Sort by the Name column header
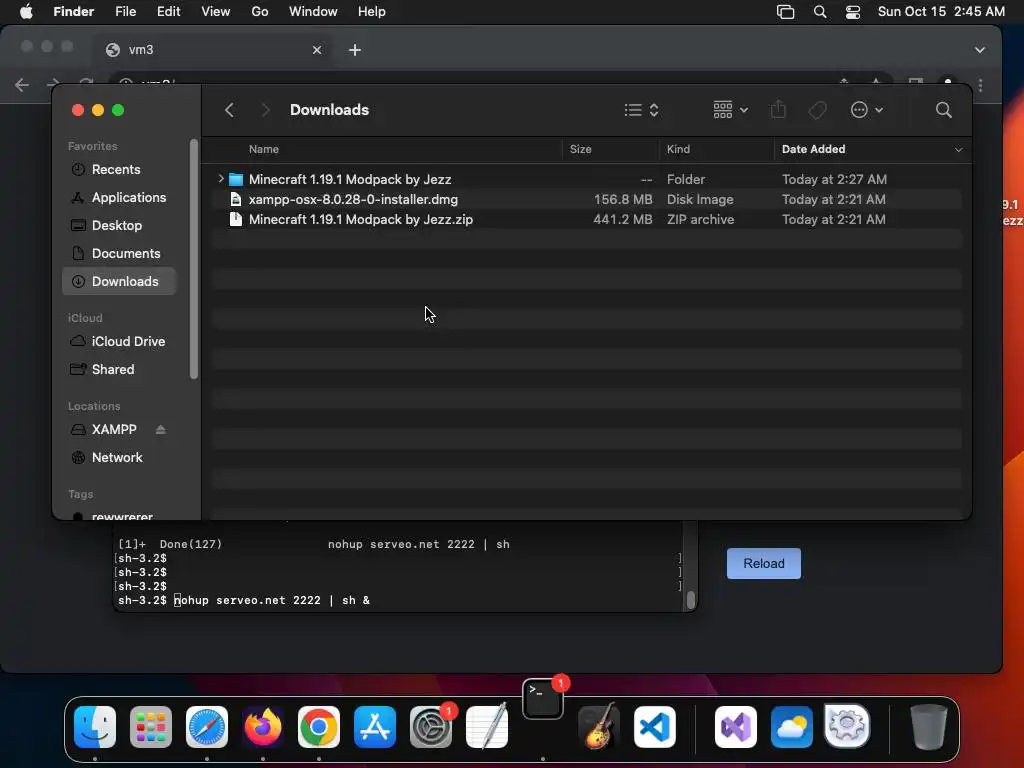This screenshot has width=1024, height=768. click(x=264, y=149)
